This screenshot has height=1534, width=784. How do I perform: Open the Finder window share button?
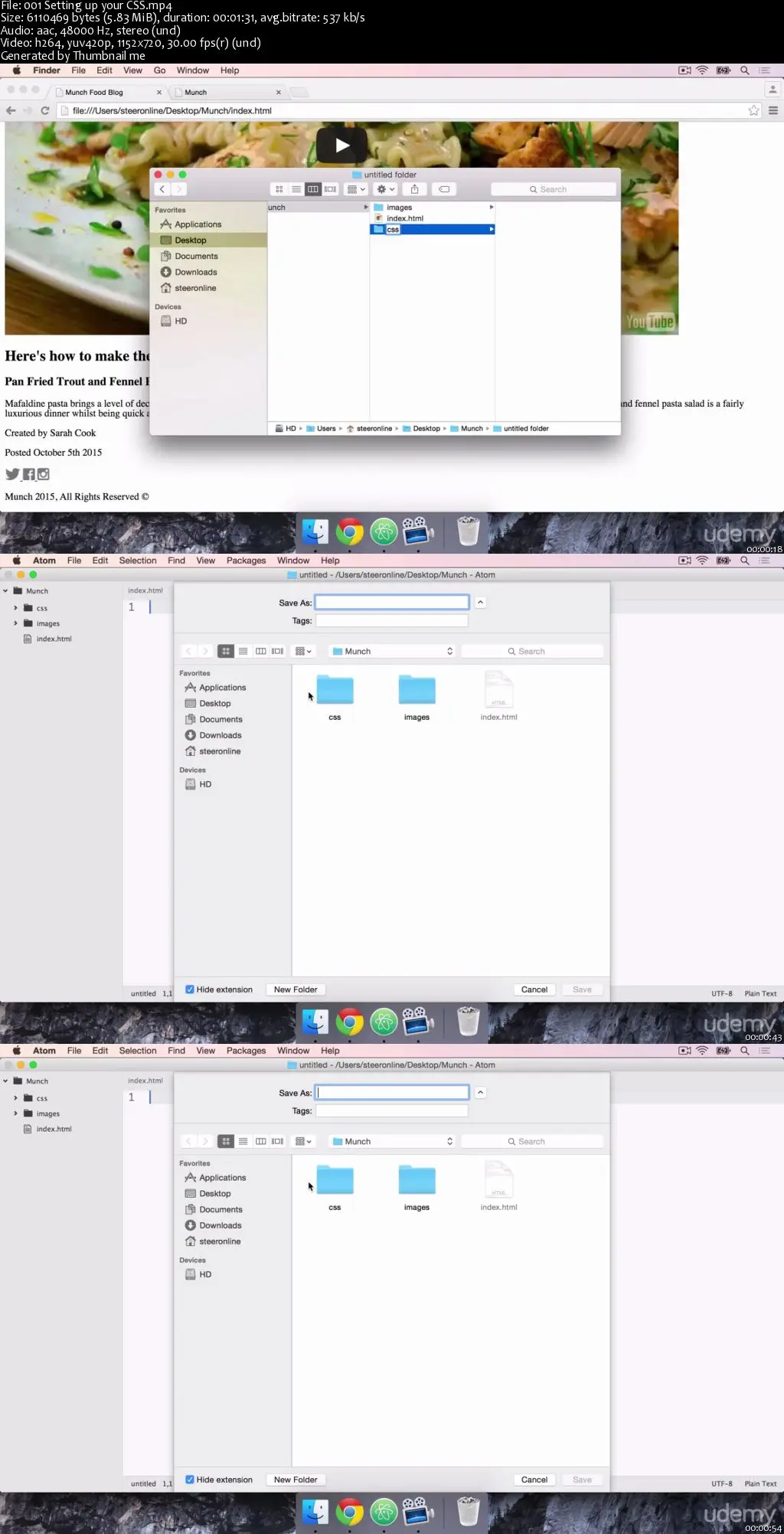414,189
